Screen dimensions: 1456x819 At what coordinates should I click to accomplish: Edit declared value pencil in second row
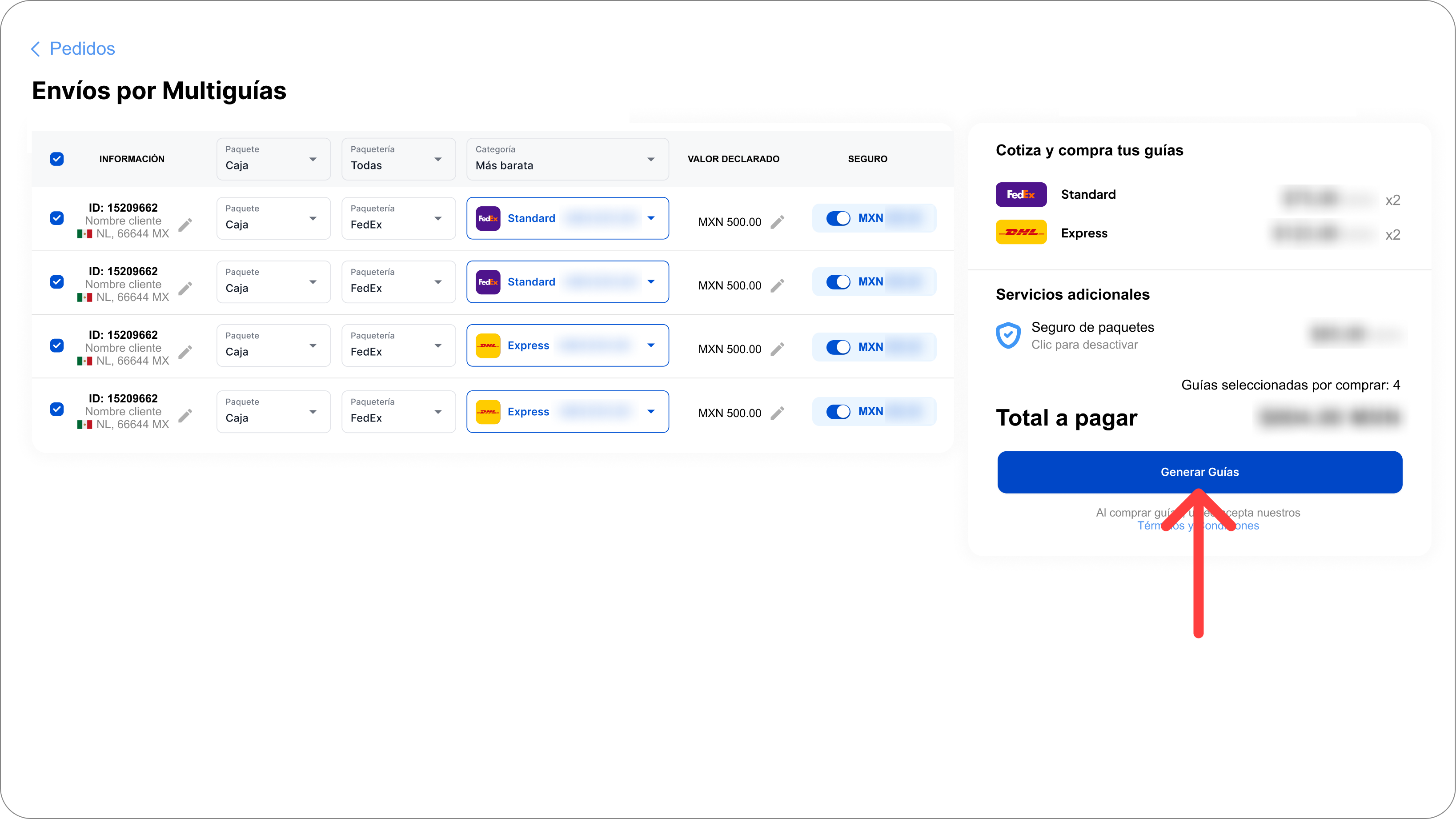click(778, 285)
